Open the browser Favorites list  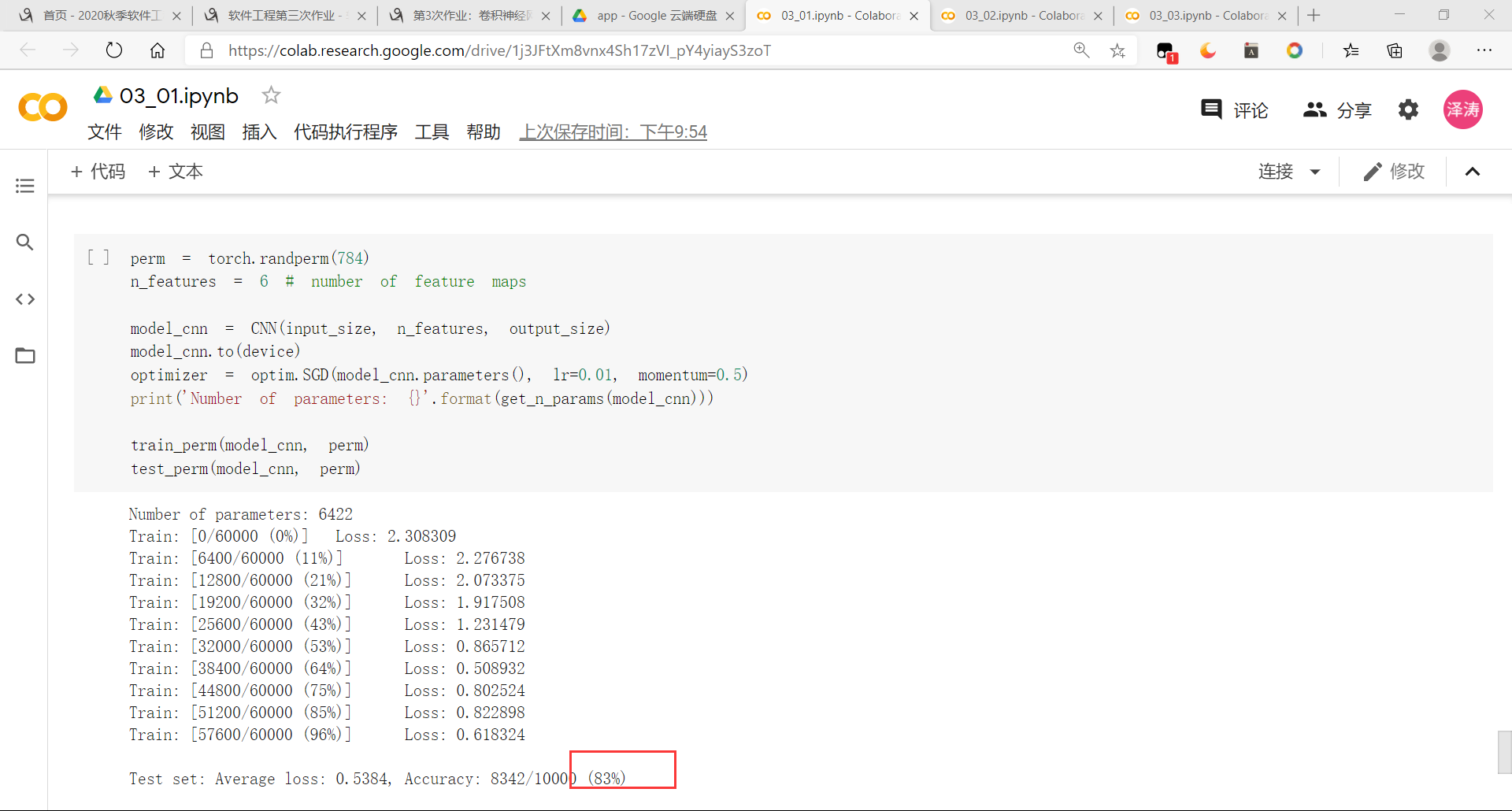pyautogui.click(x=1351, y=50)
